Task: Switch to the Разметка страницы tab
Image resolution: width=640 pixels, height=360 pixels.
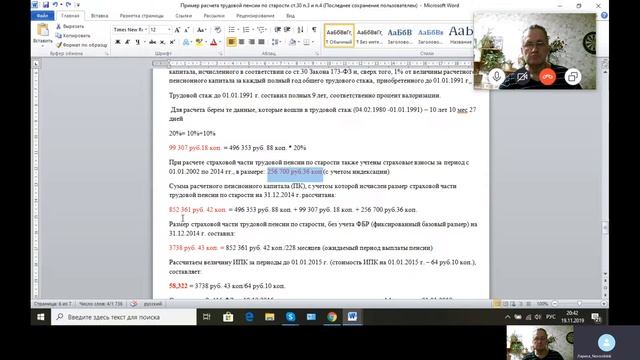Action: tap(141, 16)
